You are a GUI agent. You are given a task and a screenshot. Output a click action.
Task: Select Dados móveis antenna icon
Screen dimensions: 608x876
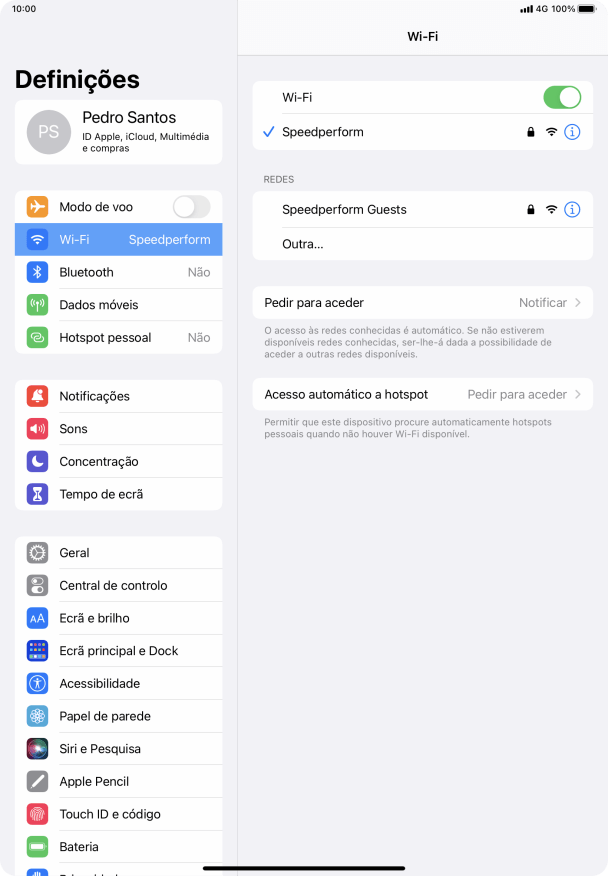pos(37,304)
